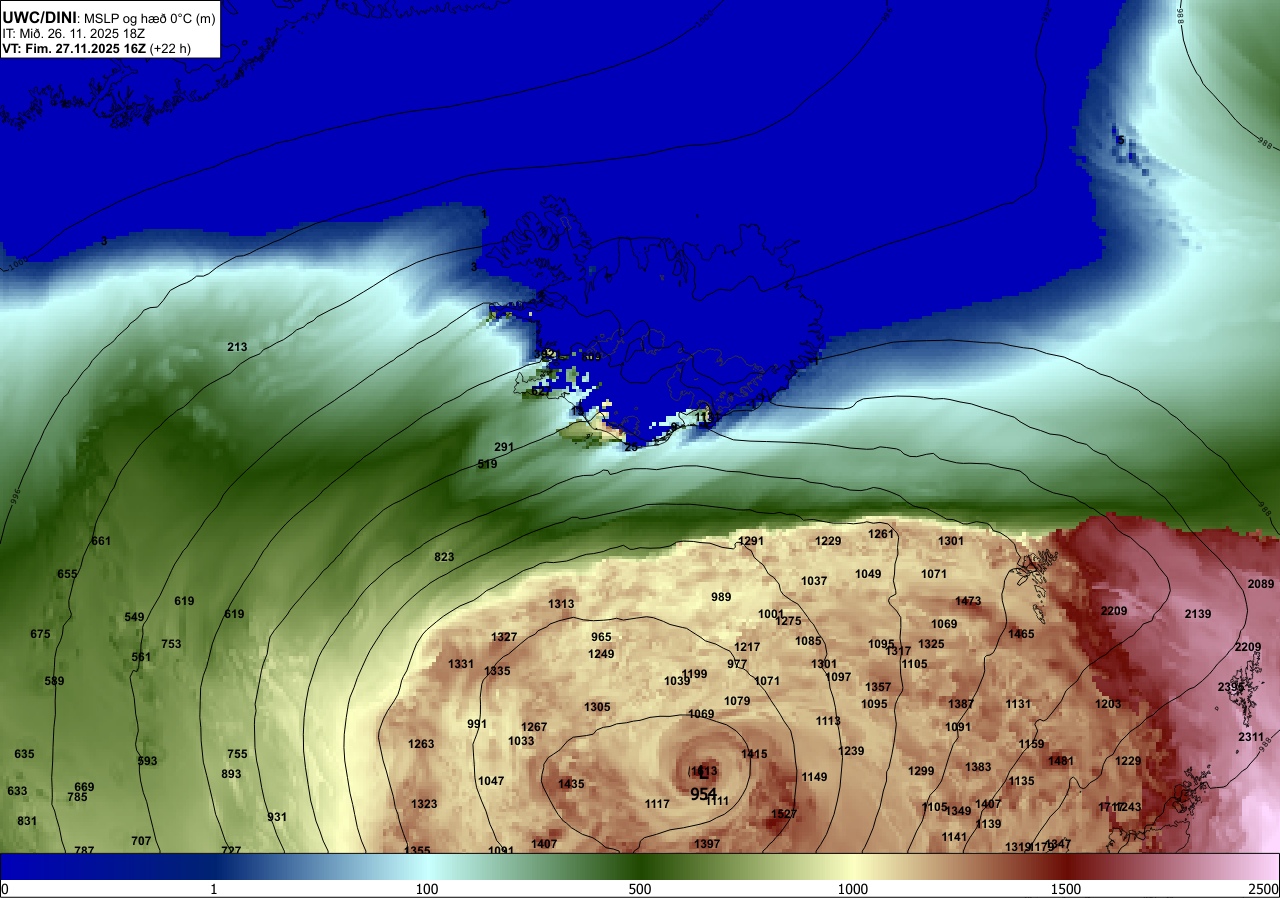Click the height value 291
Image resolution: width=1280 pixels, height=898 pixels.
[504, 447]
